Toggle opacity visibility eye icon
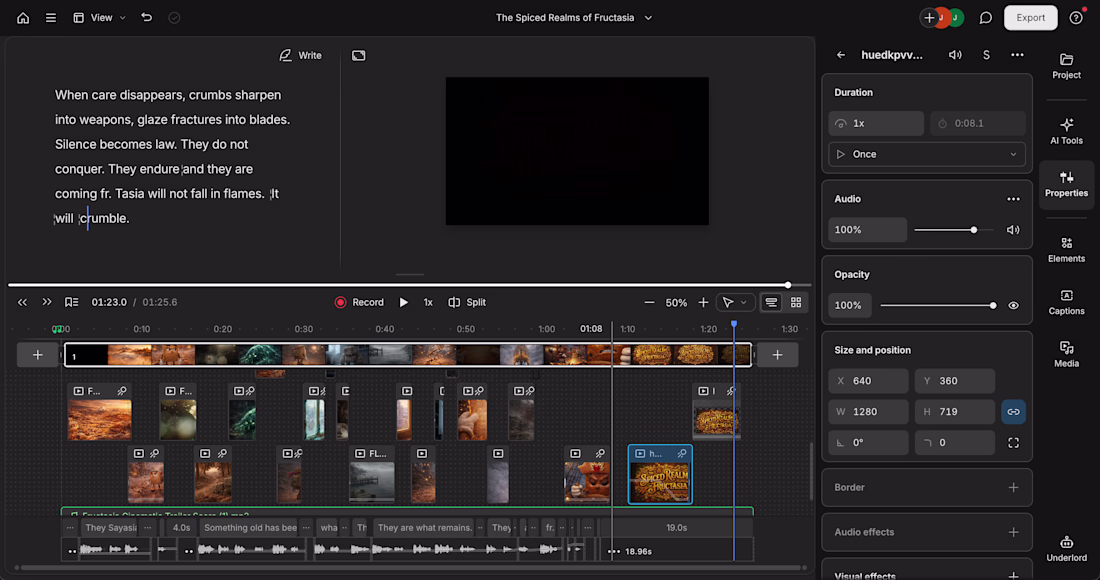 pyautogui.click(x=1013, y=306)
